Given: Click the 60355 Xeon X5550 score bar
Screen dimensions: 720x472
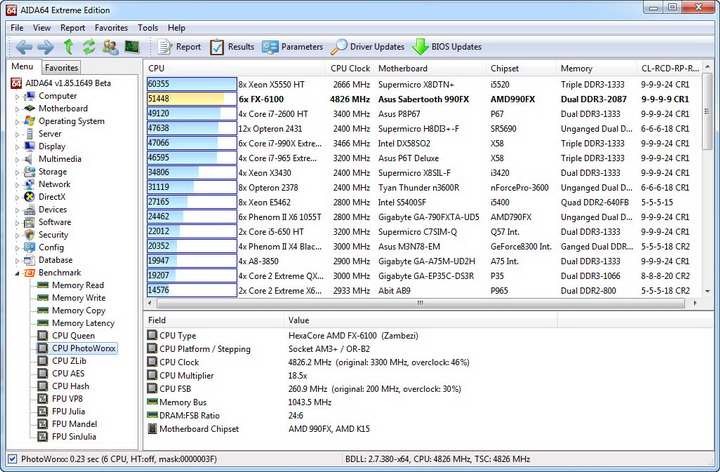Looking at the screenshot, I should click(191, 84).
